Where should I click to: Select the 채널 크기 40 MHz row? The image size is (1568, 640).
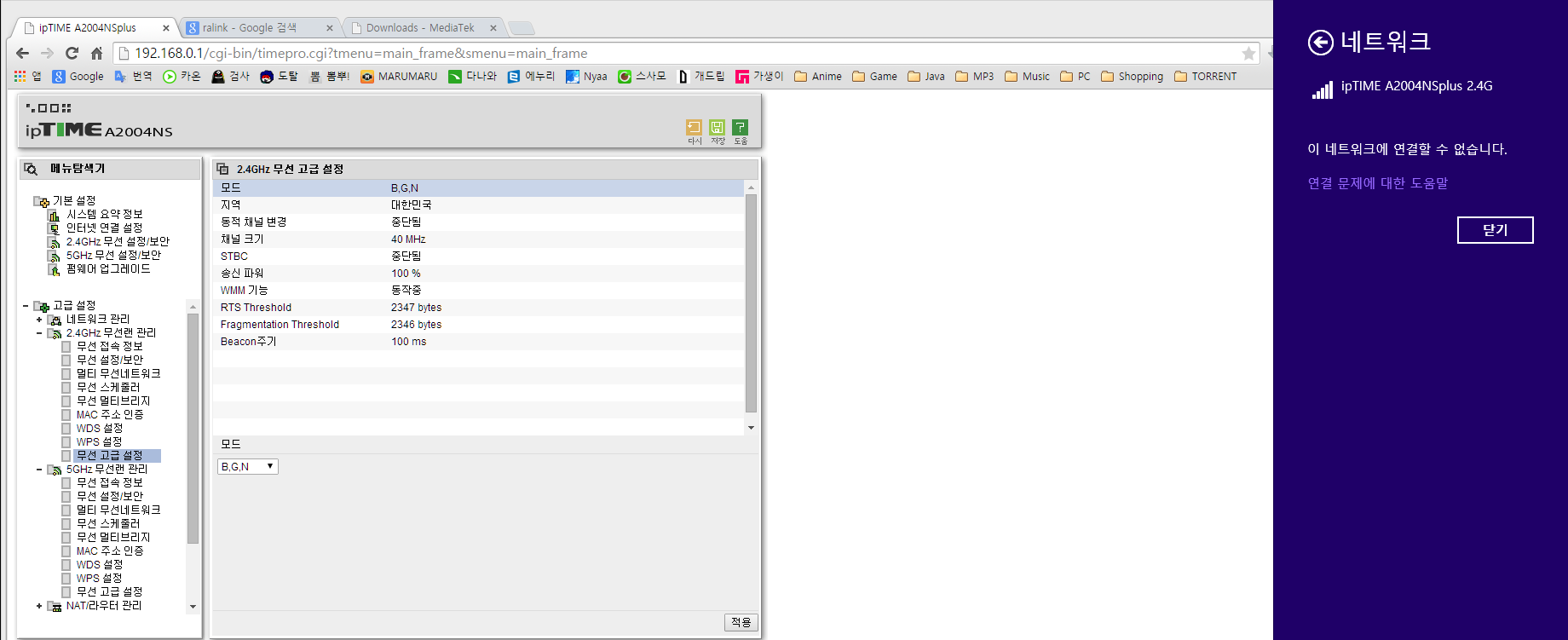pyautogui.click(x=478, y=239)
